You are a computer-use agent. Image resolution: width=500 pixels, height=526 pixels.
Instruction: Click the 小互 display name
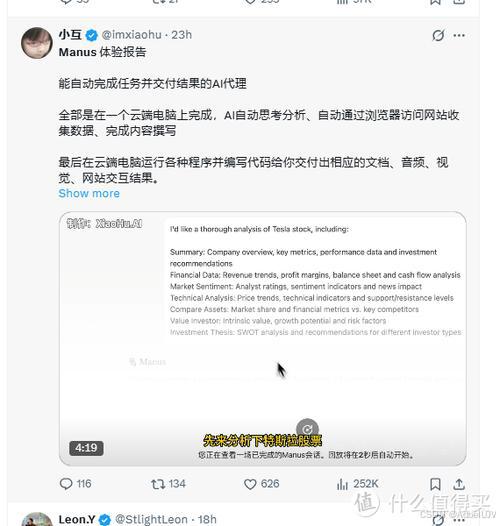coord(70,34)
